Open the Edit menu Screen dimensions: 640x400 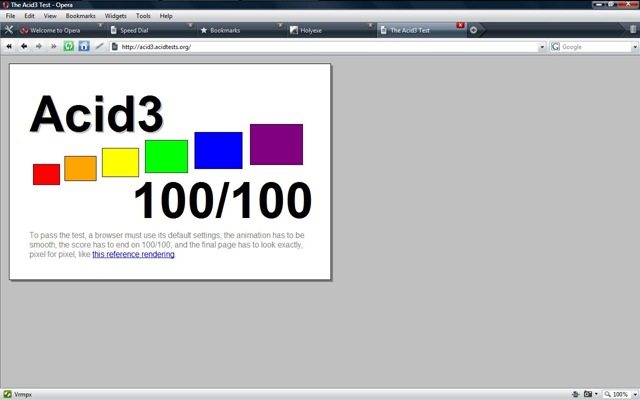point(29,16)
